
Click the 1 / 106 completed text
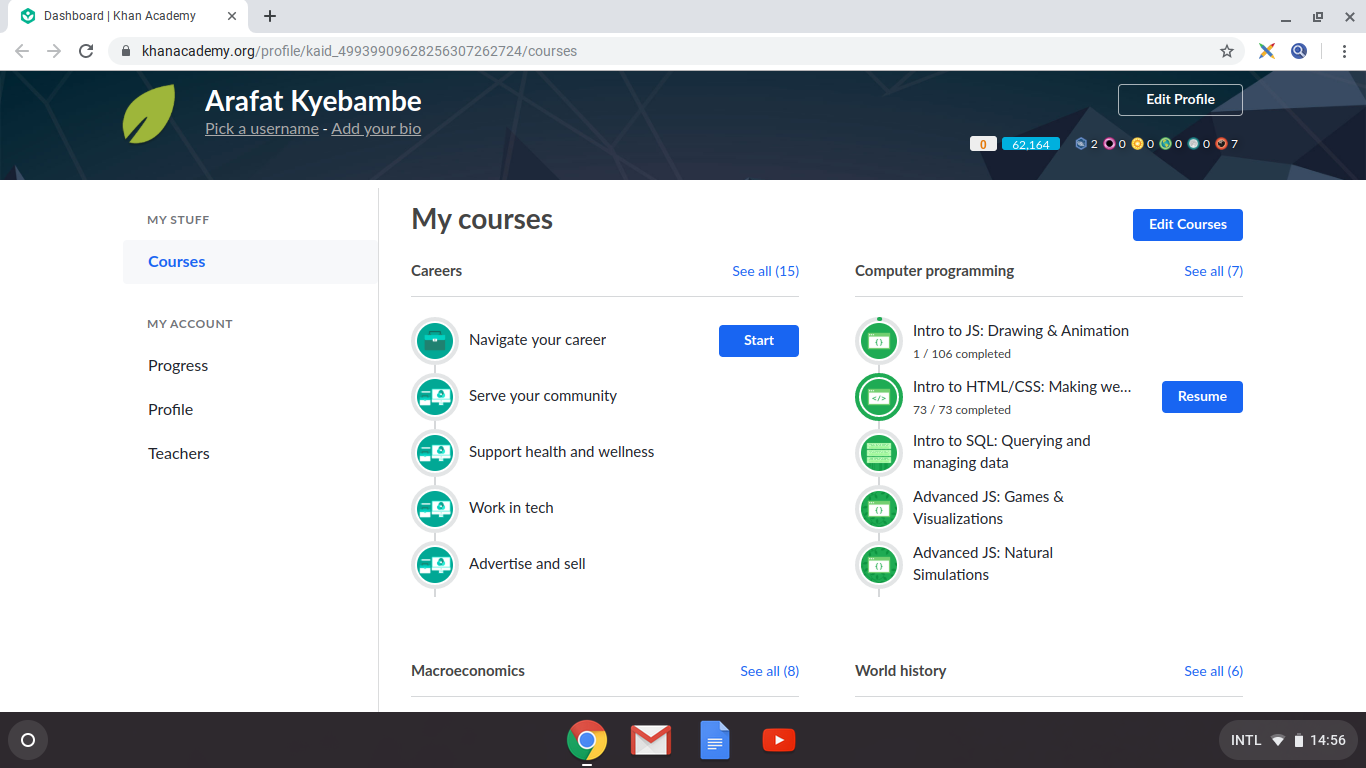[962, 354]
